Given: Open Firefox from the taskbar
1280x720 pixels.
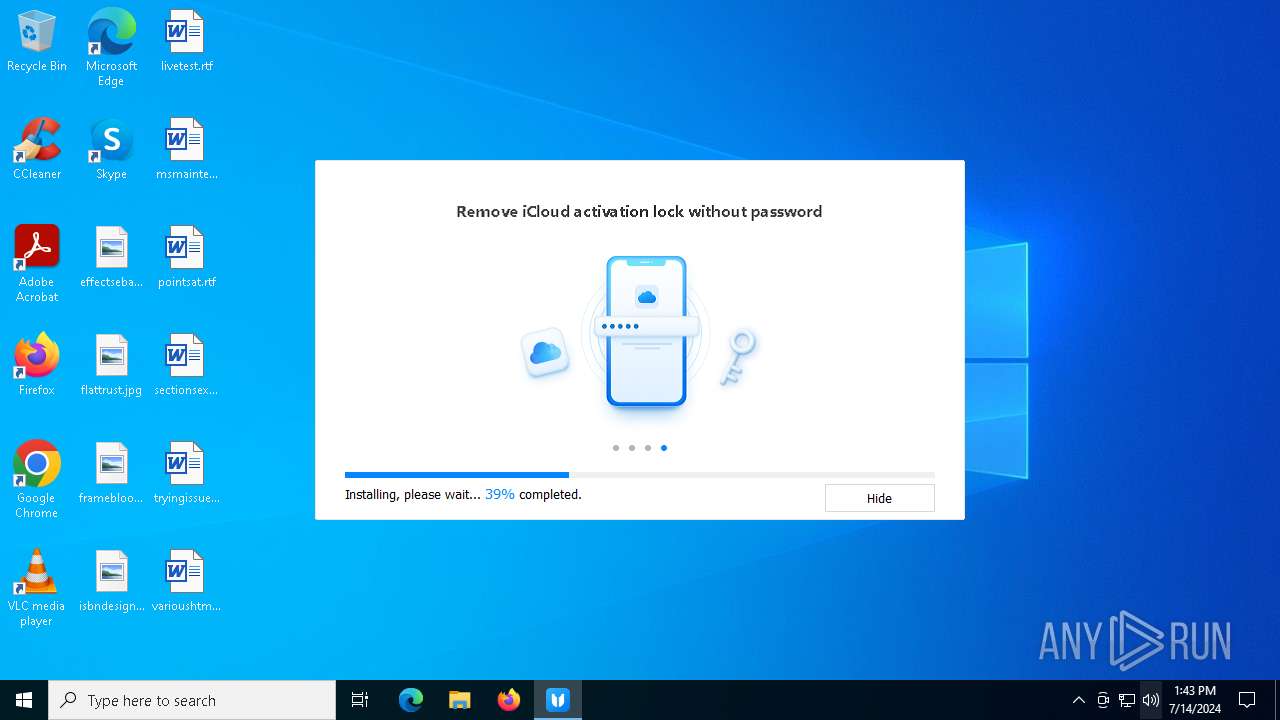Looking at the screenshot, I should 509,700.
